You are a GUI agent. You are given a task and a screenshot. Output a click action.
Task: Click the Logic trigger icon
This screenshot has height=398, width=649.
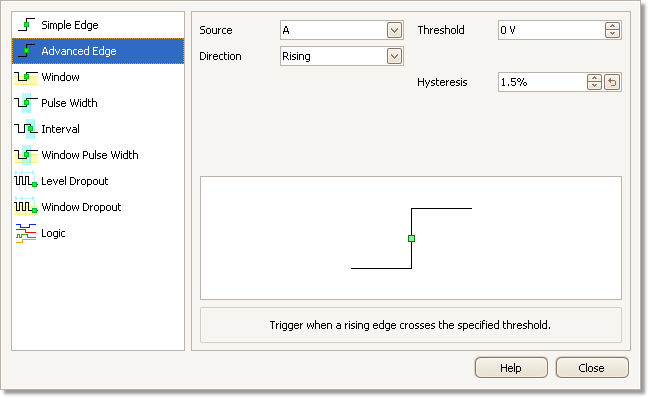point(26,233)
